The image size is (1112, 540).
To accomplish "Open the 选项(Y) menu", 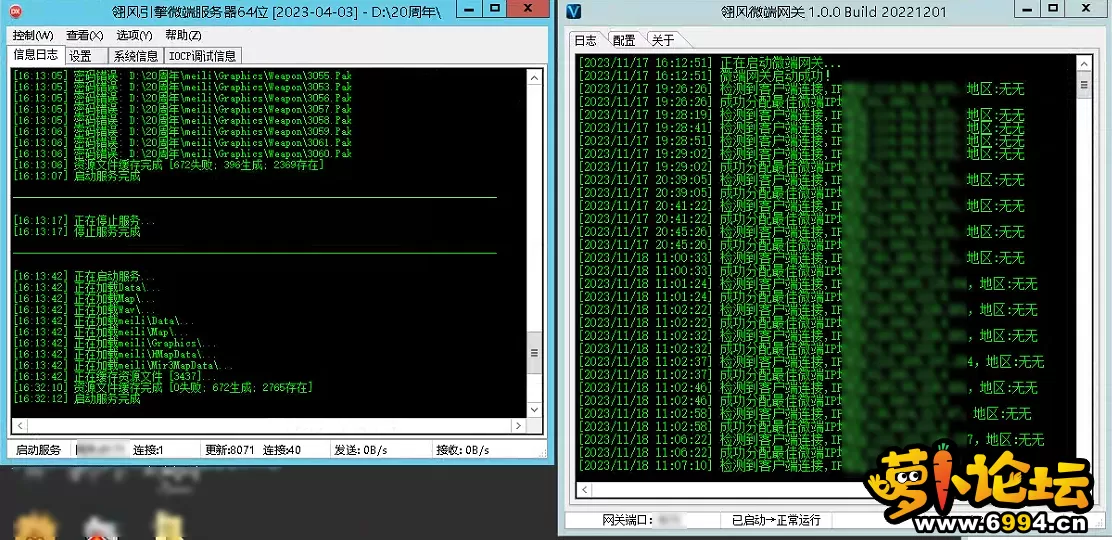I will [x=134, y=35].
